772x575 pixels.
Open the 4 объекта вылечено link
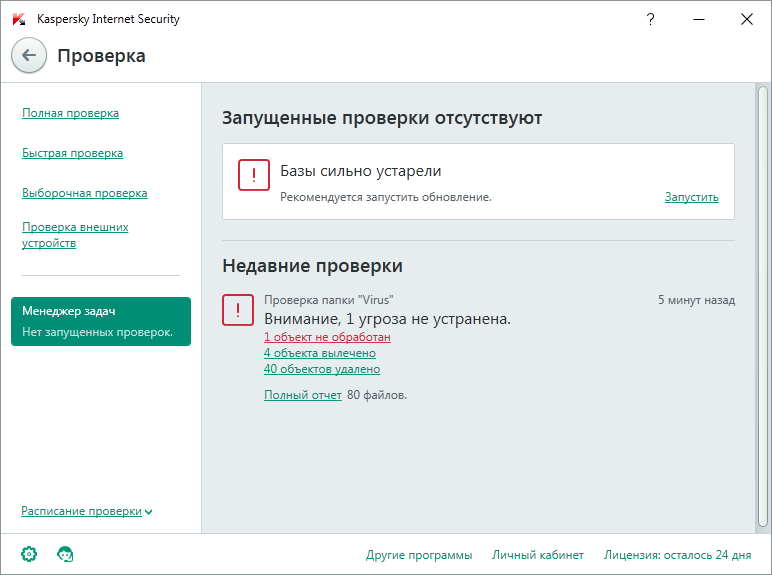(320, 353)
